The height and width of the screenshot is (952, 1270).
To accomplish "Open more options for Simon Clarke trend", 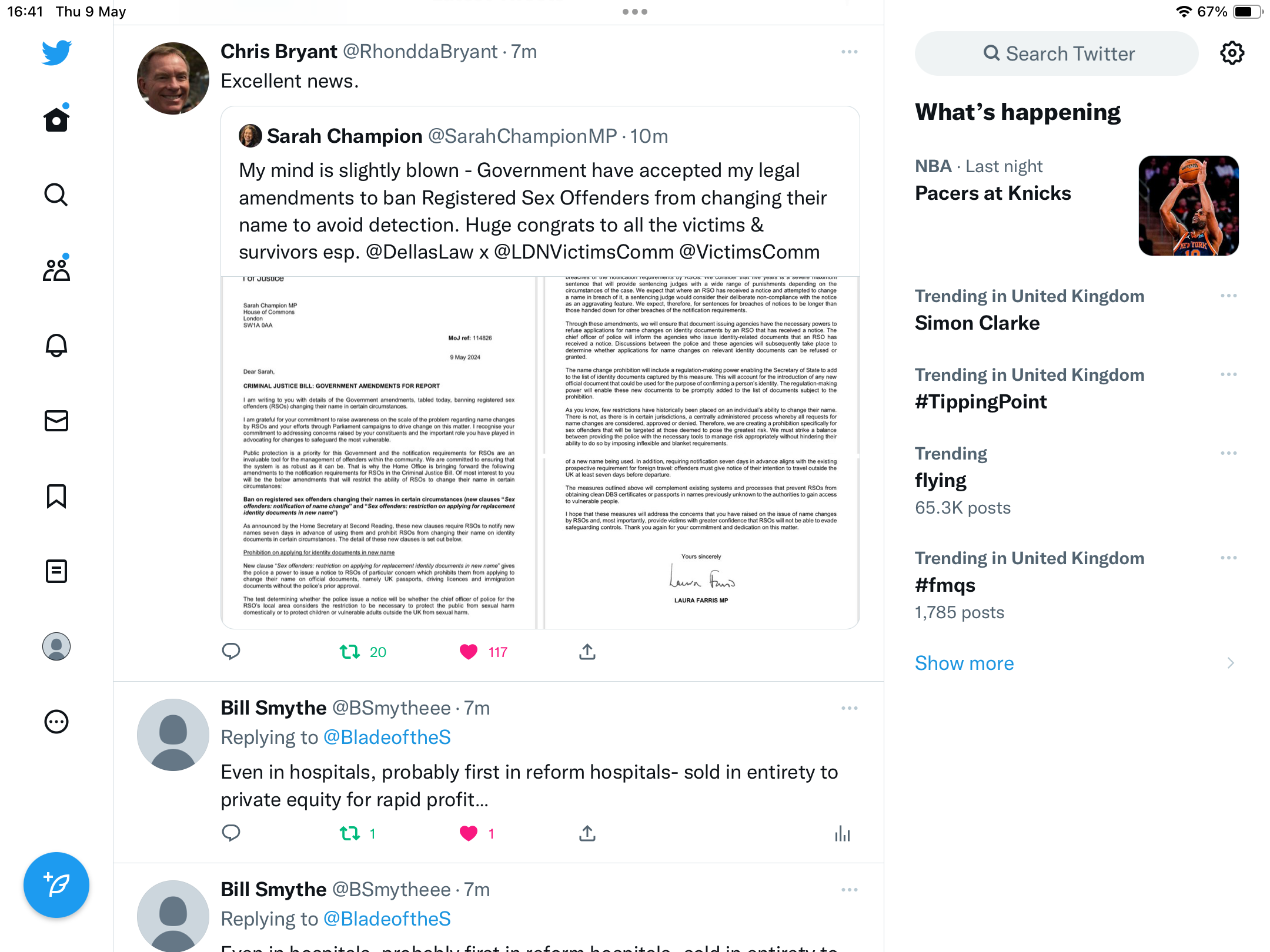I will point(1229,296).
